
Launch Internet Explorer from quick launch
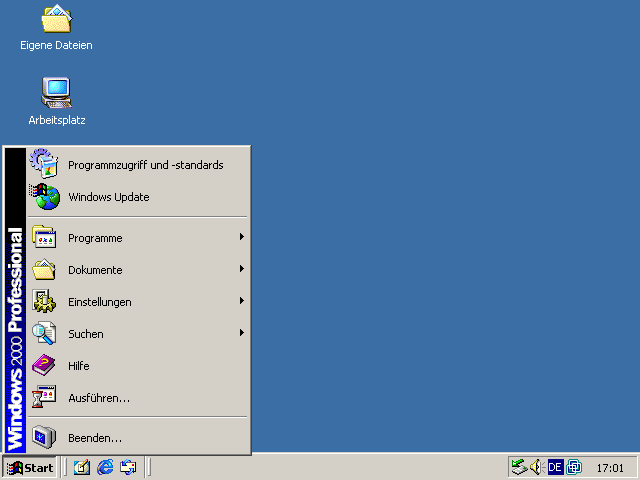coord(105,467)
